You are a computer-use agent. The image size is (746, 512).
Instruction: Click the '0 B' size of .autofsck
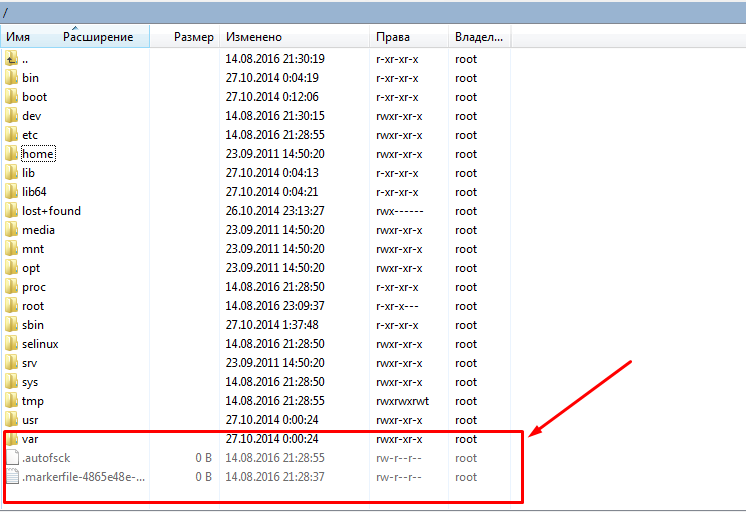point(204,459)
